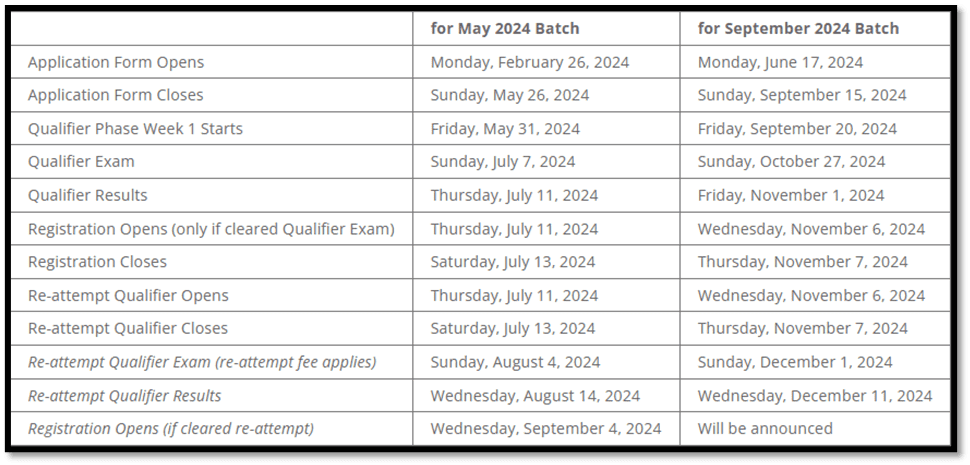Click the "for September 2024 Batch" column header
This screenshot has width=970, height=465.
click(x=798, y=28)
